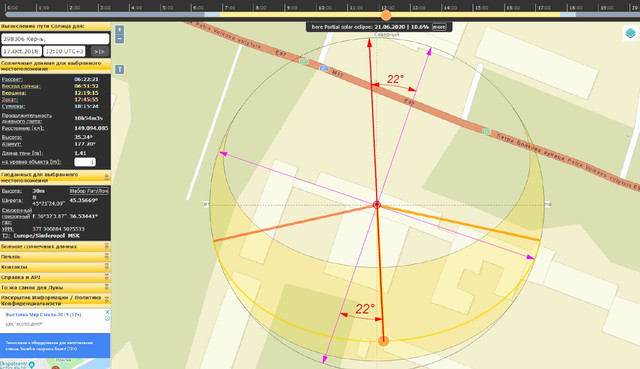Focus the location search field '298306 Керчь'
This screenshot has height=369, width=640.
coord(55,39)
